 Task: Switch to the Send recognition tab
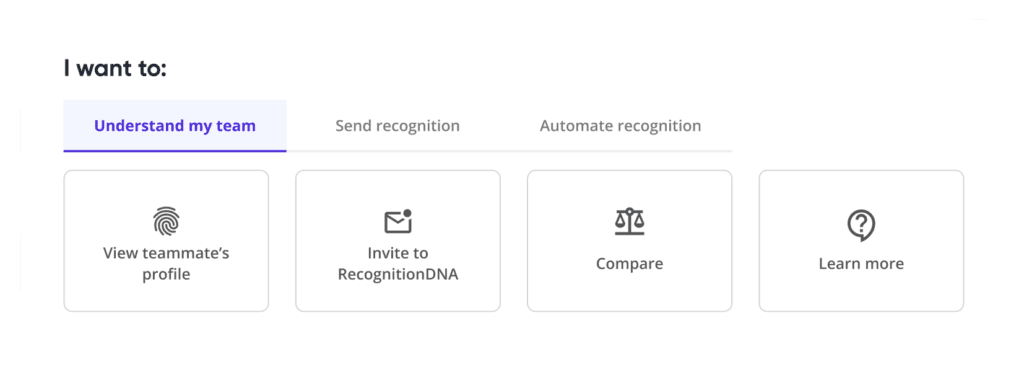click(398, 125)
